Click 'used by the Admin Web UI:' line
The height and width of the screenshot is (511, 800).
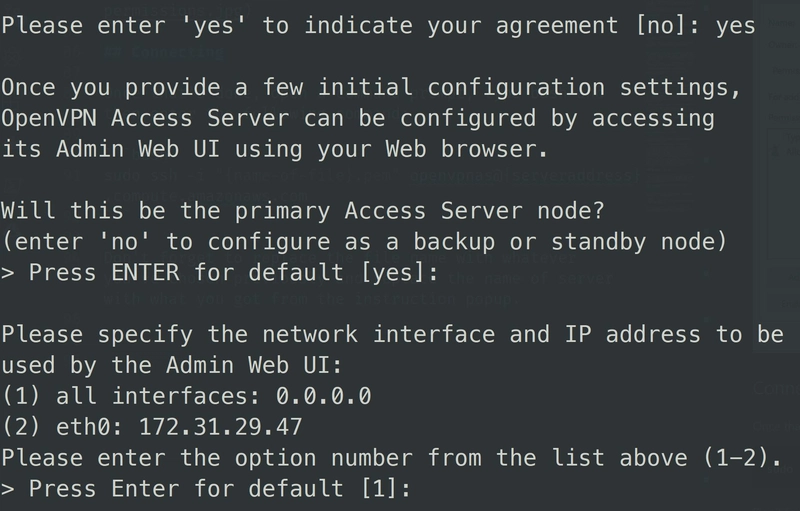(x=172, y=366)
